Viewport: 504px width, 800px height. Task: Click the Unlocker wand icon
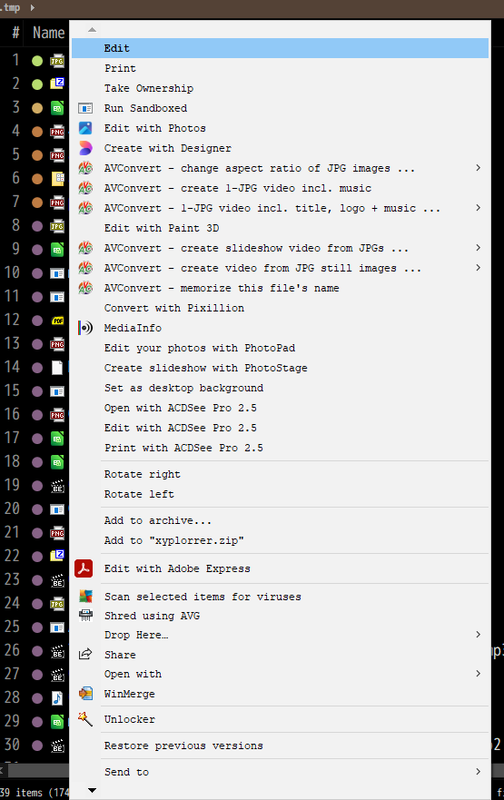pos(85,719)
